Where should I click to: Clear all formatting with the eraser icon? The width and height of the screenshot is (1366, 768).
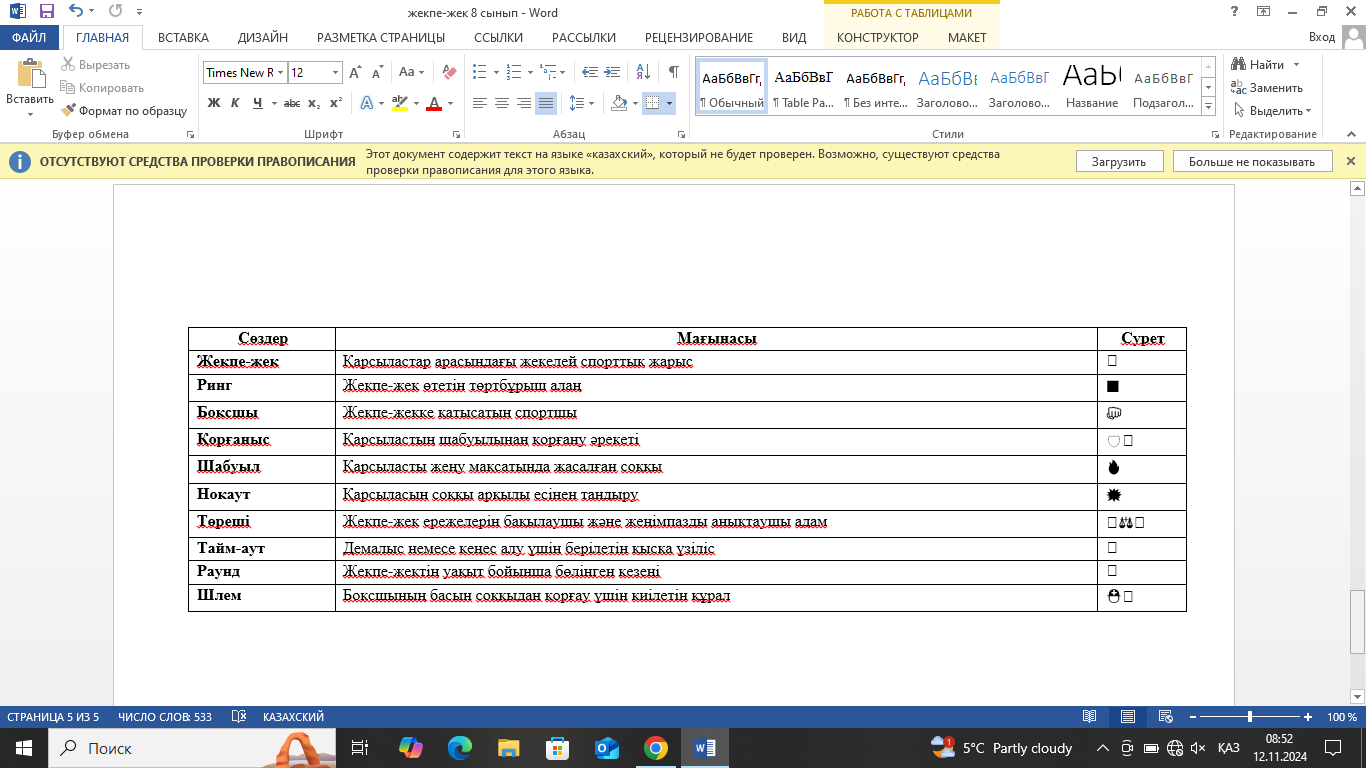point(449,72)
